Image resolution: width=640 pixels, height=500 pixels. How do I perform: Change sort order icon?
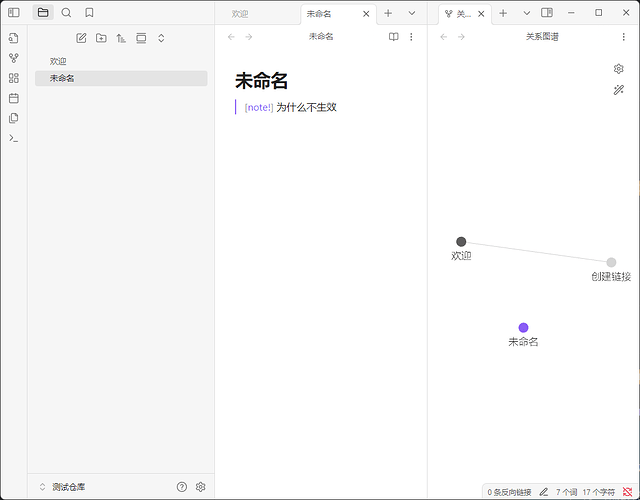[x=121, y=38]
